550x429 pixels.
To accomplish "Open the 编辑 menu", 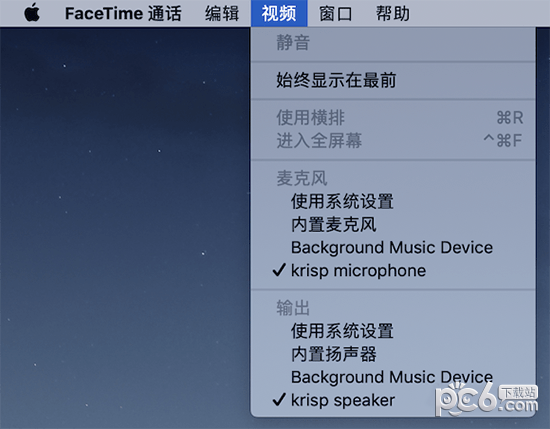I will (x=222, y=13).
